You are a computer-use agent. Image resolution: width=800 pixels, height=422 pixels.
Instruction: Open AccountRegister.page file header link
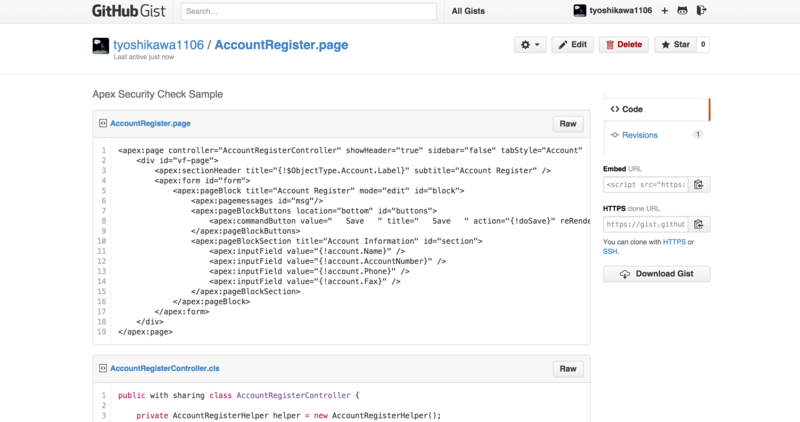pyautogui.click(x=151, y=123)
